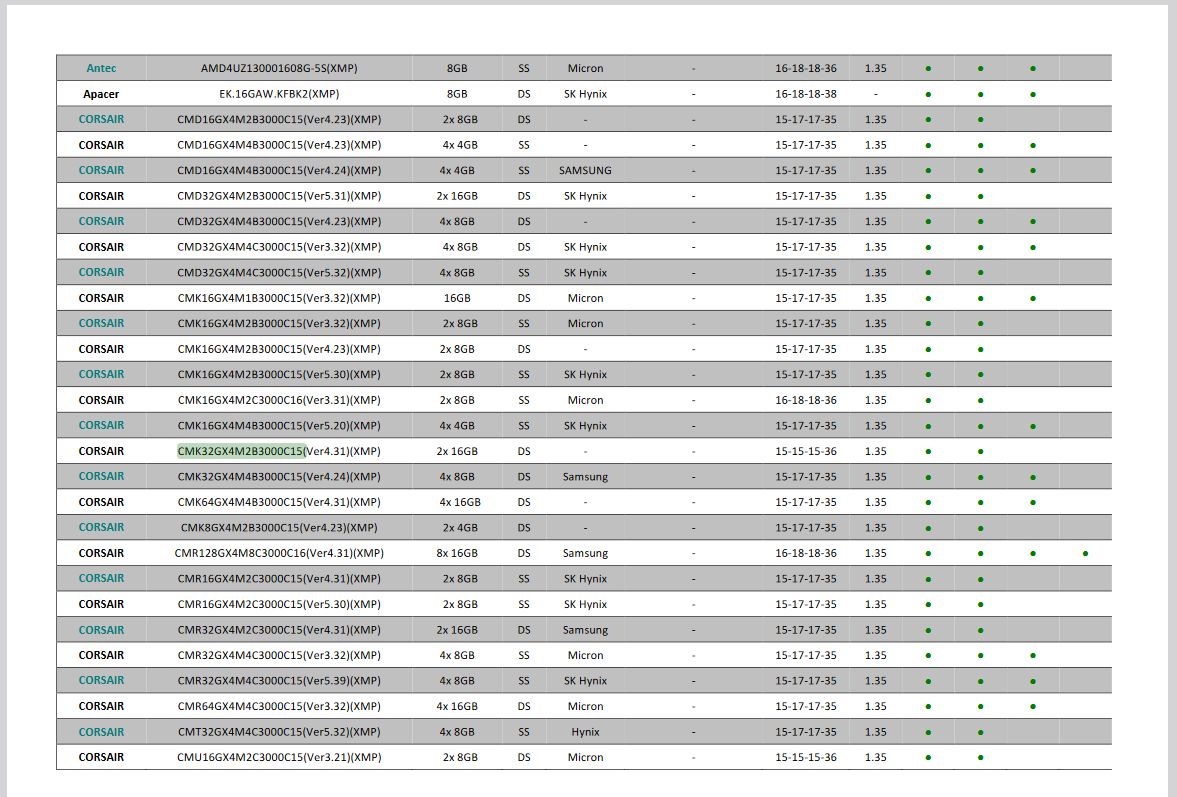Select CMR32GX4M4C3000C15(Ver5.39)(XMP) cell
This screenshot has width=1177, height=797.
(279, 681)
